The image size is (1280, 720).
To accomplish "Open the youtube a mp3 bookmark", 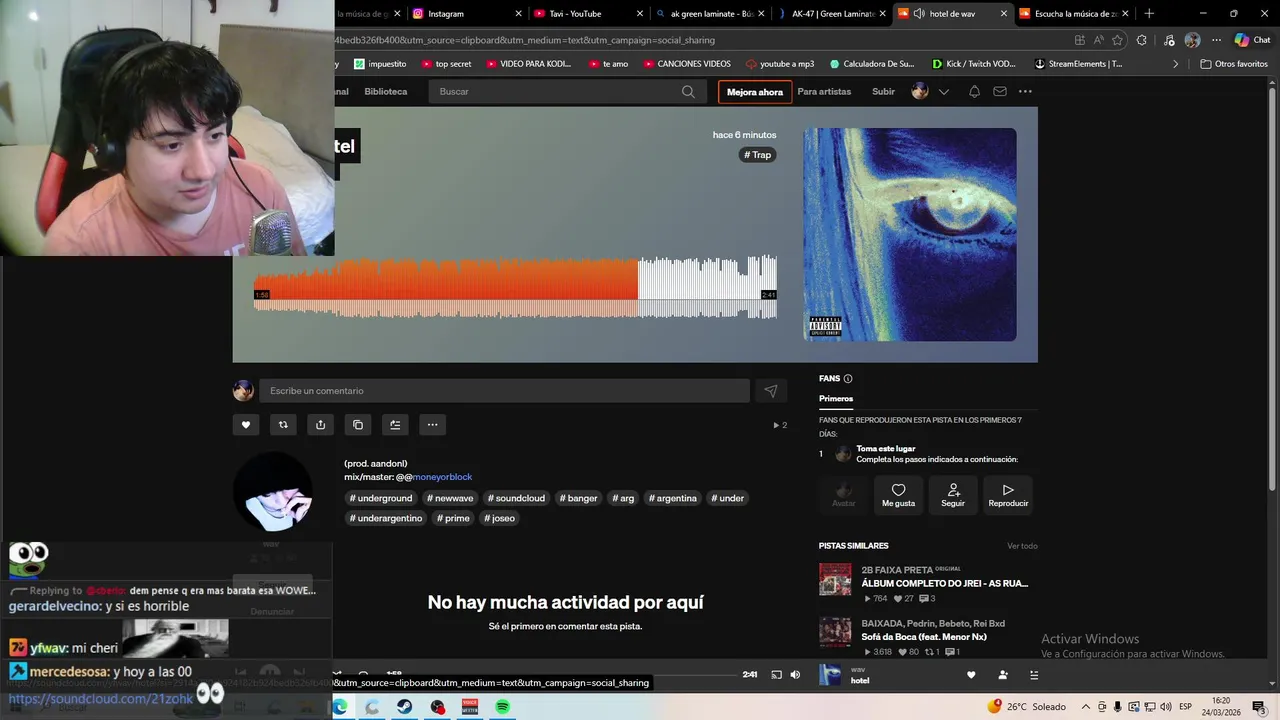I will point(780,64).
